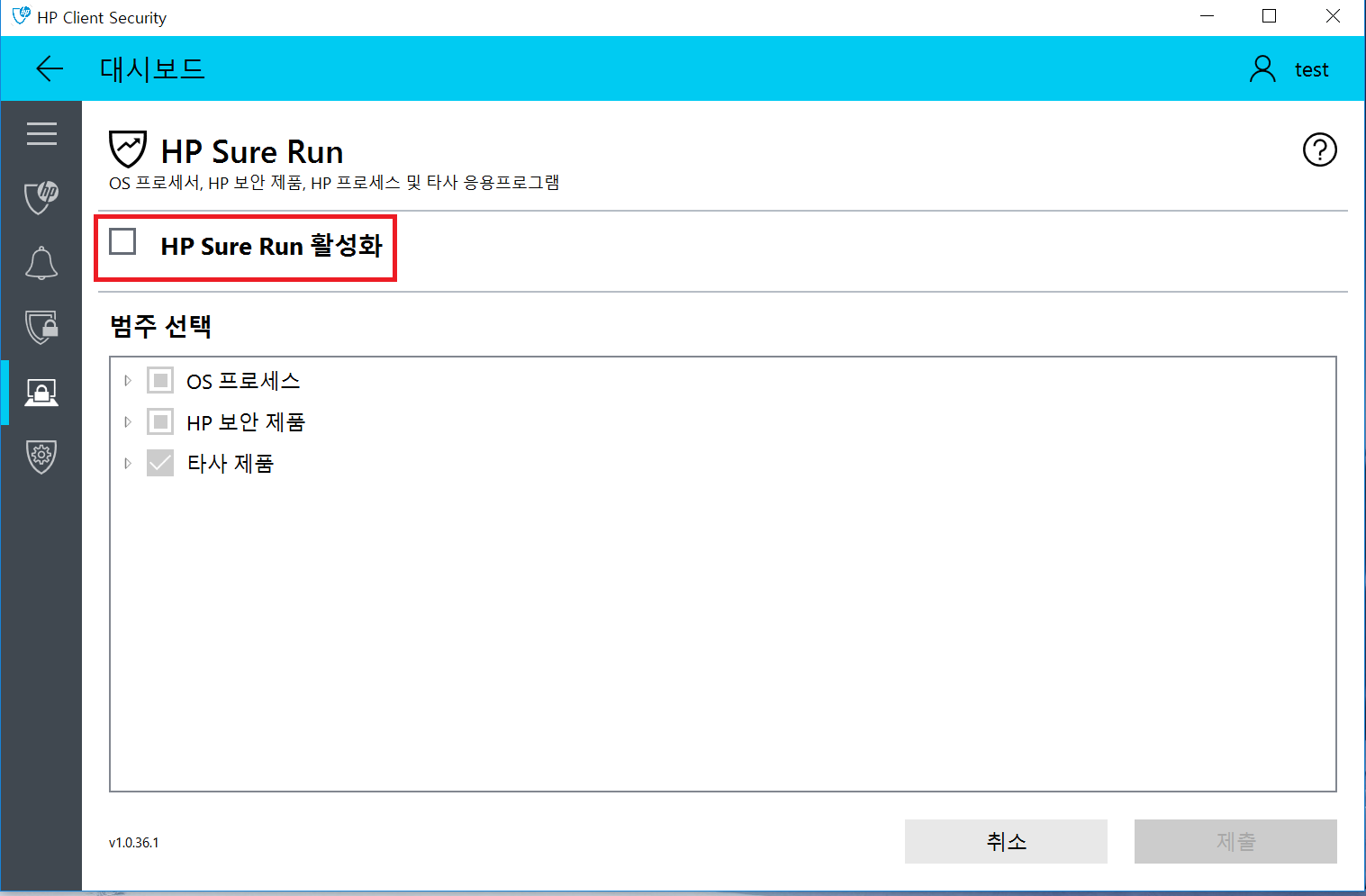Toggle the HP 보안 제품 checkbox
The height and width of the screenshot is (896, 1366).
[x=160, y=421]
